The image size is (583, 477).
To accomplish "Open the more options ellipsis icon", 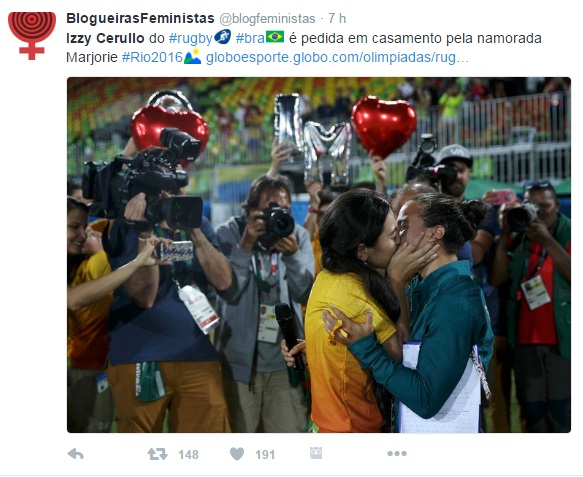I will 397,454.
